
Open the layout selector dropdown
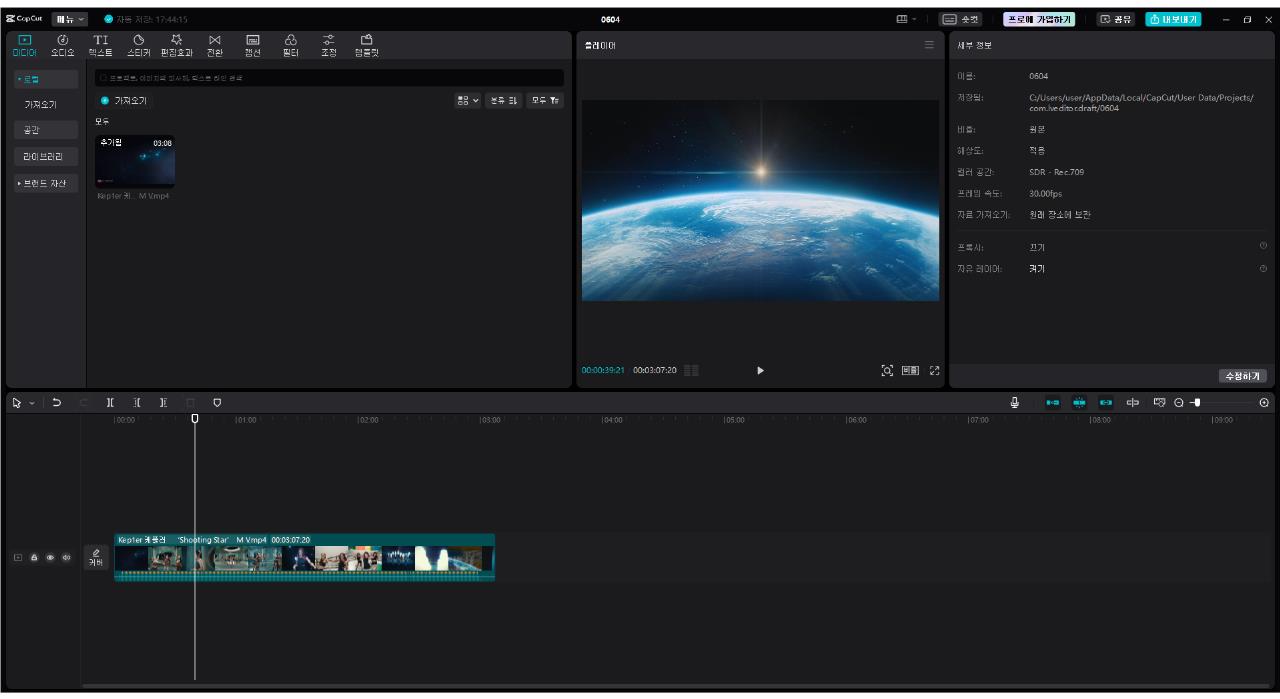point(908,19)
